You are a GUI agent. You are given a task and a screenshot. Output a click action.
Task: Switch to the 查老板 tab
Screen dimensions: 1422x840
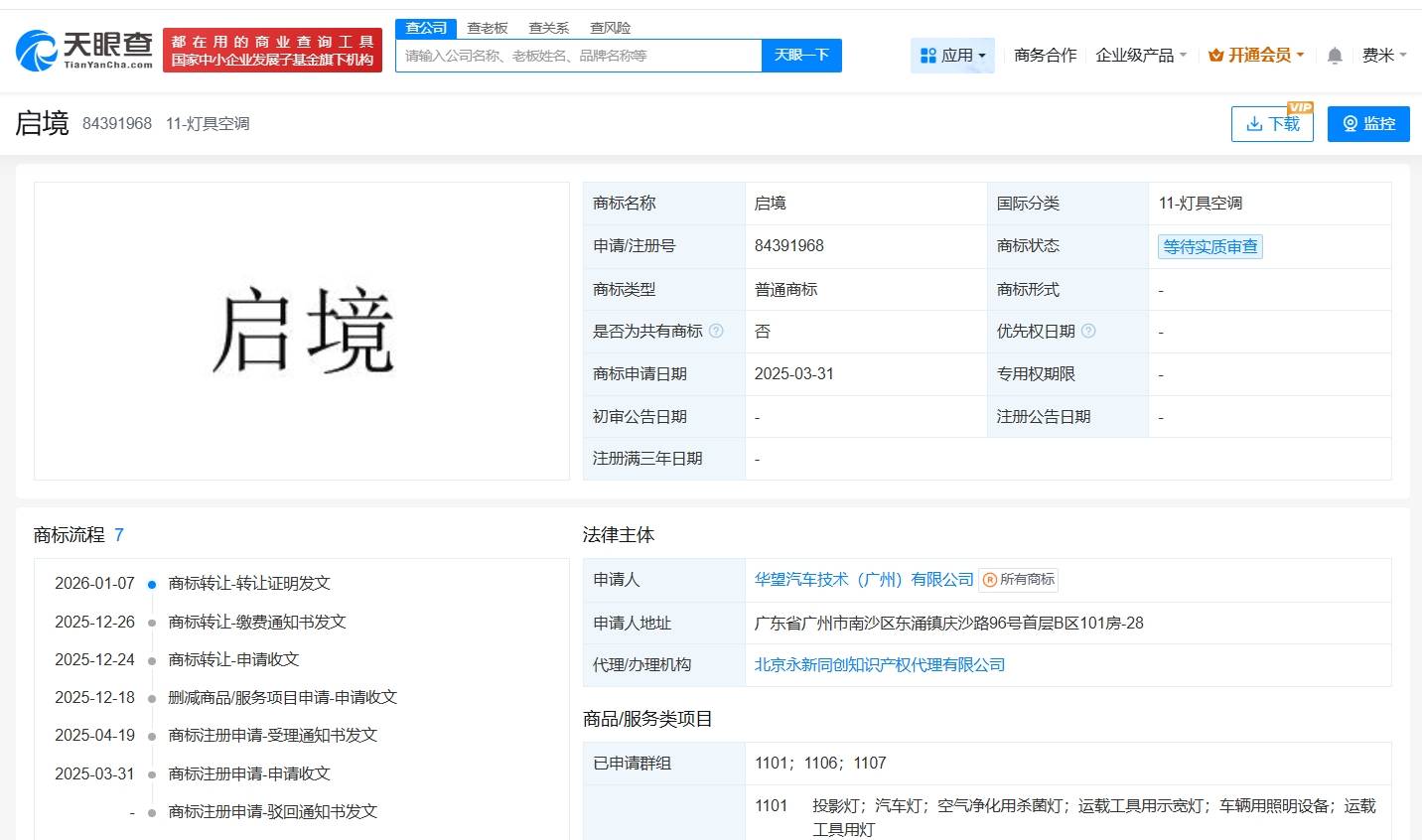click(x=487, y=27)
